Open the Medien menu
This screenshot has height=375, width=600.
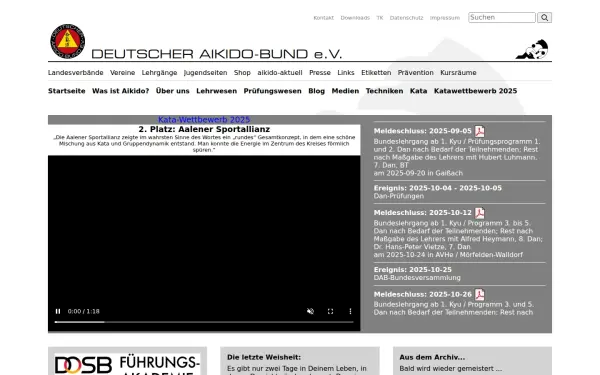coord(345,91)
